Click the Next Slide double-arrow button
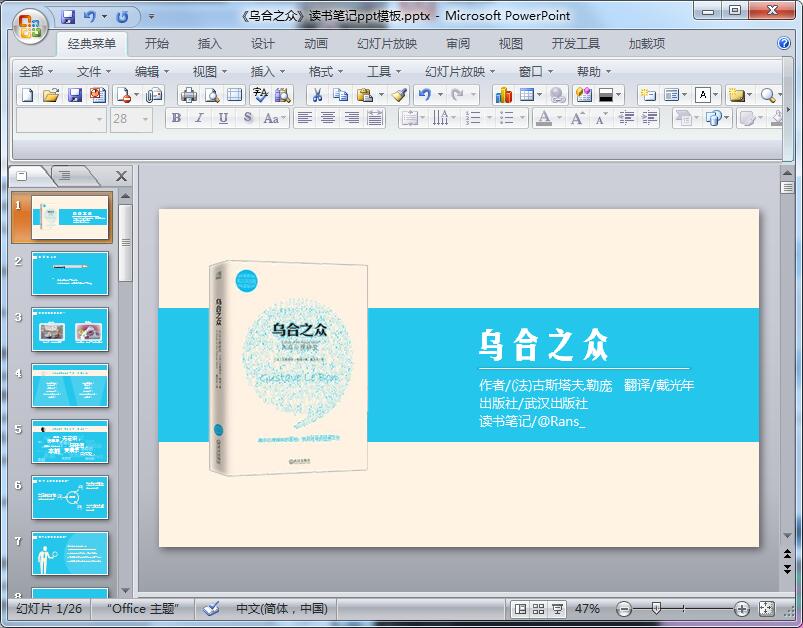 [x=787, y=569]
